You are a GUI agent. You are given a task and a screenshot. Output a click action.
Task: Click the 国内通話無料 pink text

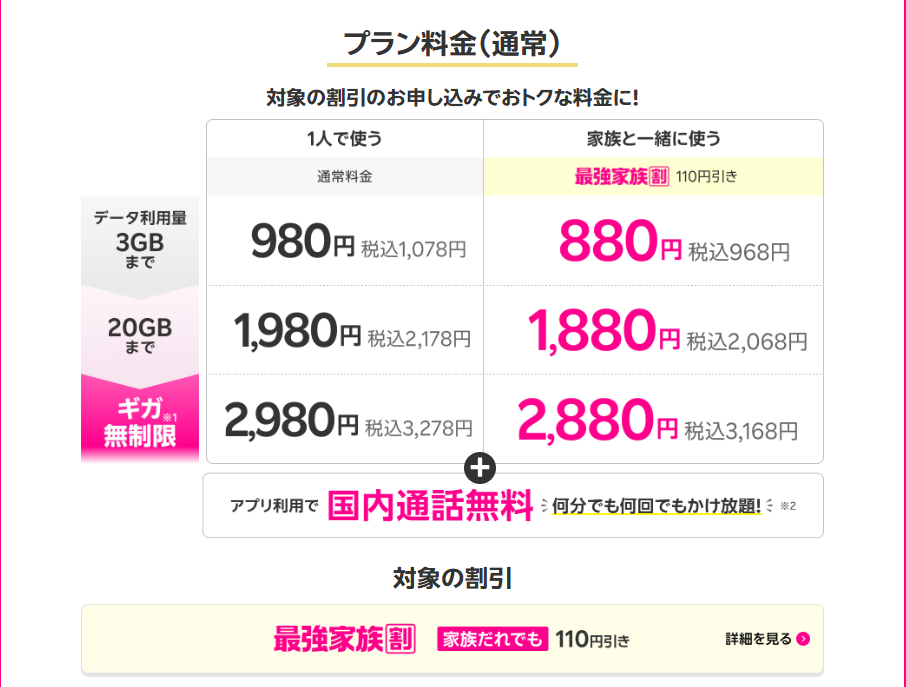click(429, 506)
